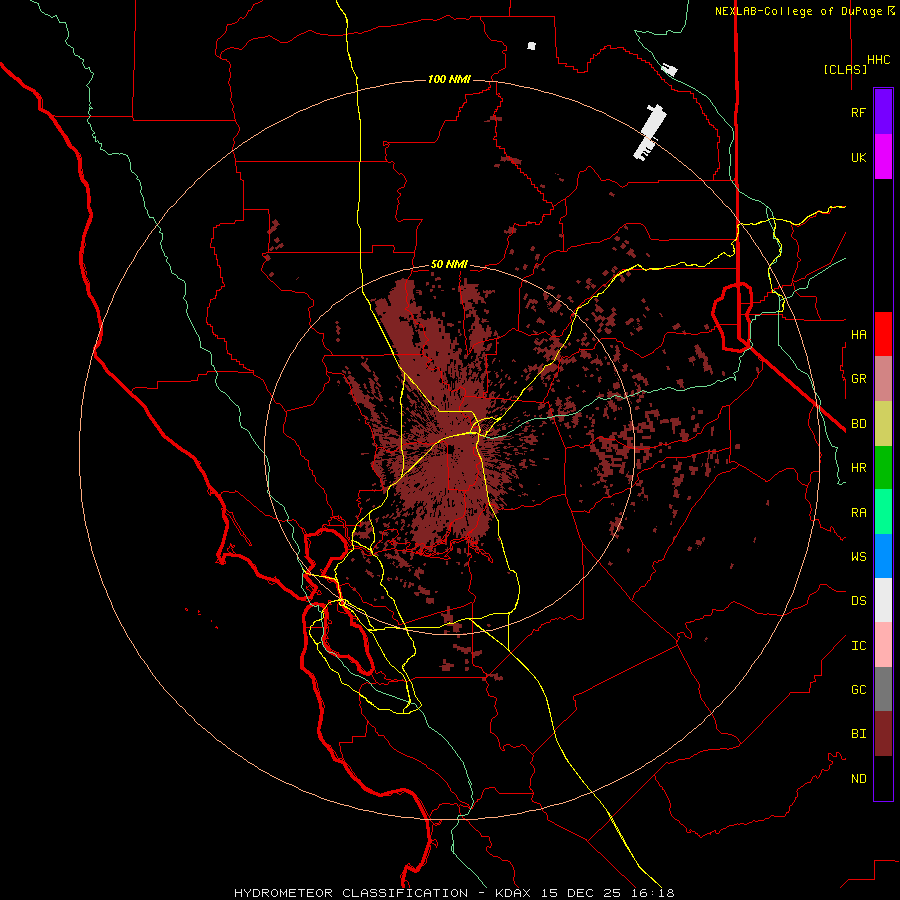Click the '100 NMI' range ring label
900x900 pixels.
[449, 79]
